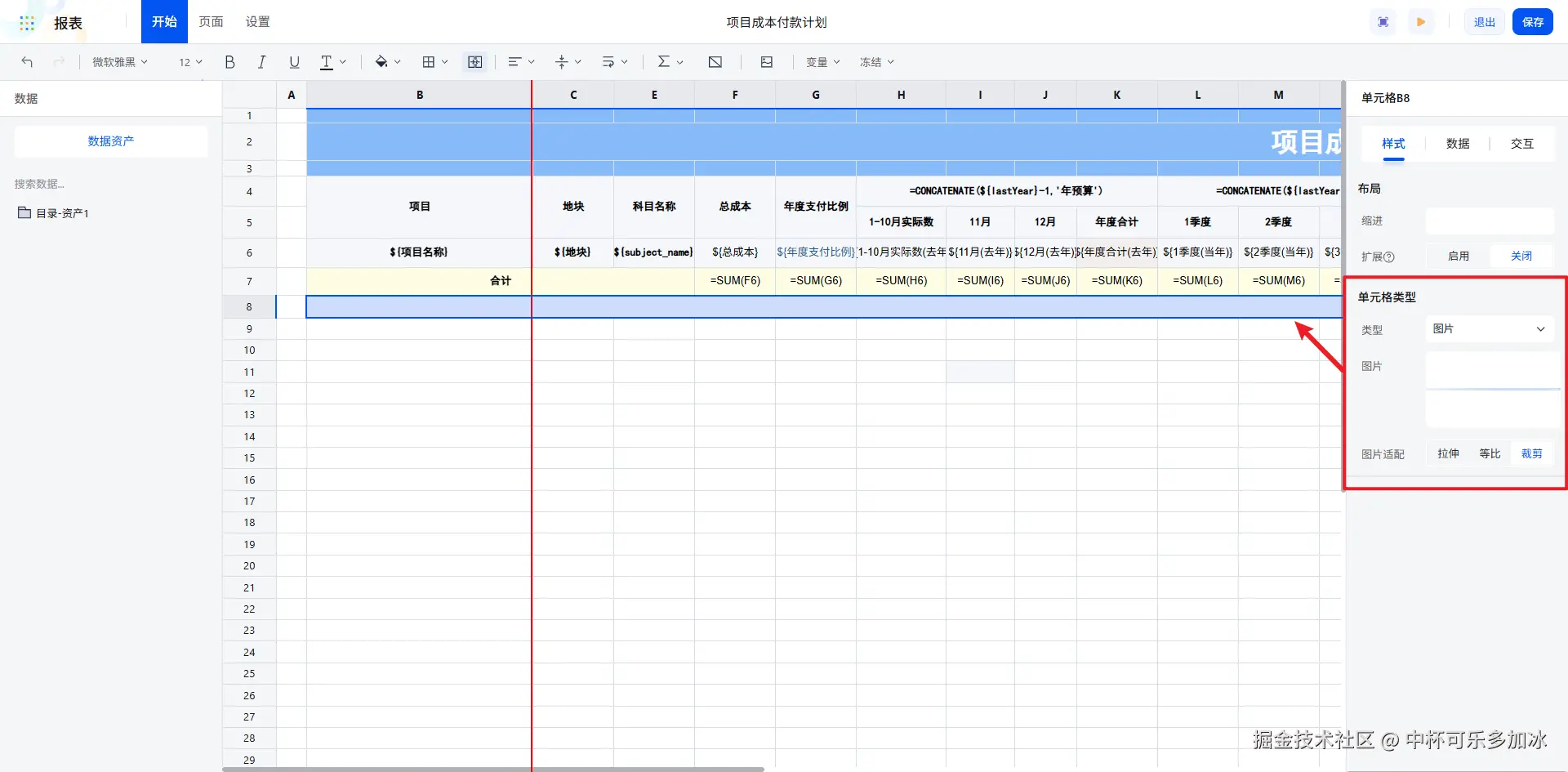The height and width of the screenshot is (772, 1568).
Task: Select column header K
Action: click(1116, 95)
